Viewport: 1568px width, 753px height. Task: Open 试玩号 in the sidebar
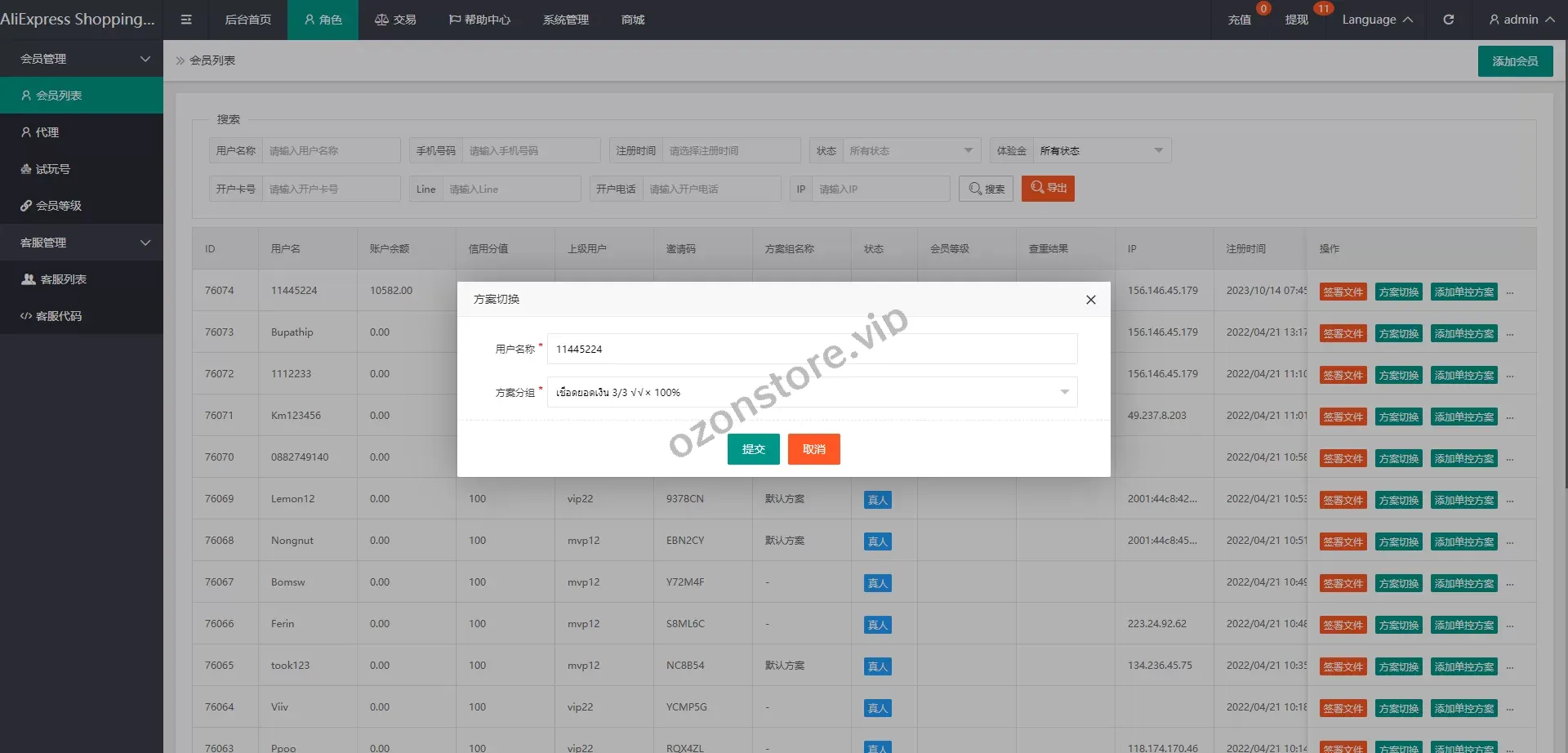[x=53, y=169]
